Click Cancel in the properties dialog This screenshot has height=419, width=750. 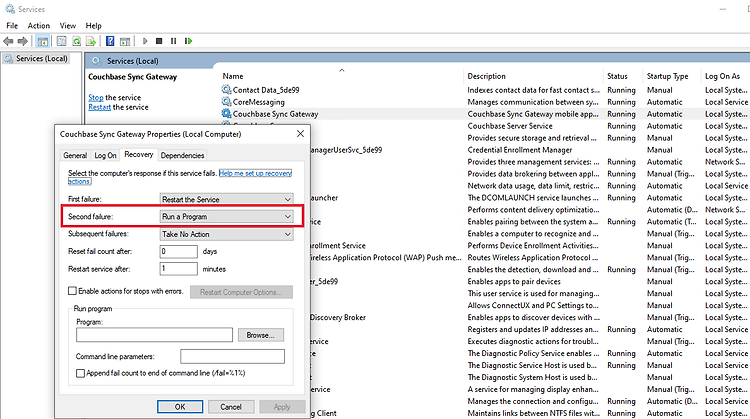click(x=231, y=407)
